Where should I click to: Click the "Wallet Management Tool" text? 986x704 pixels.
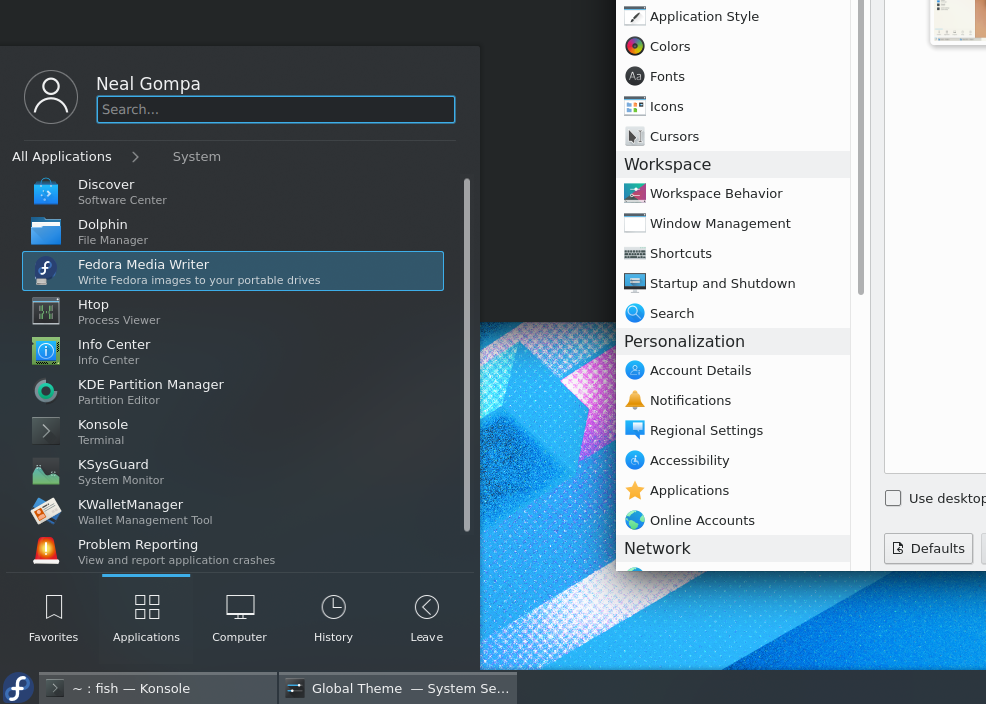145,520
